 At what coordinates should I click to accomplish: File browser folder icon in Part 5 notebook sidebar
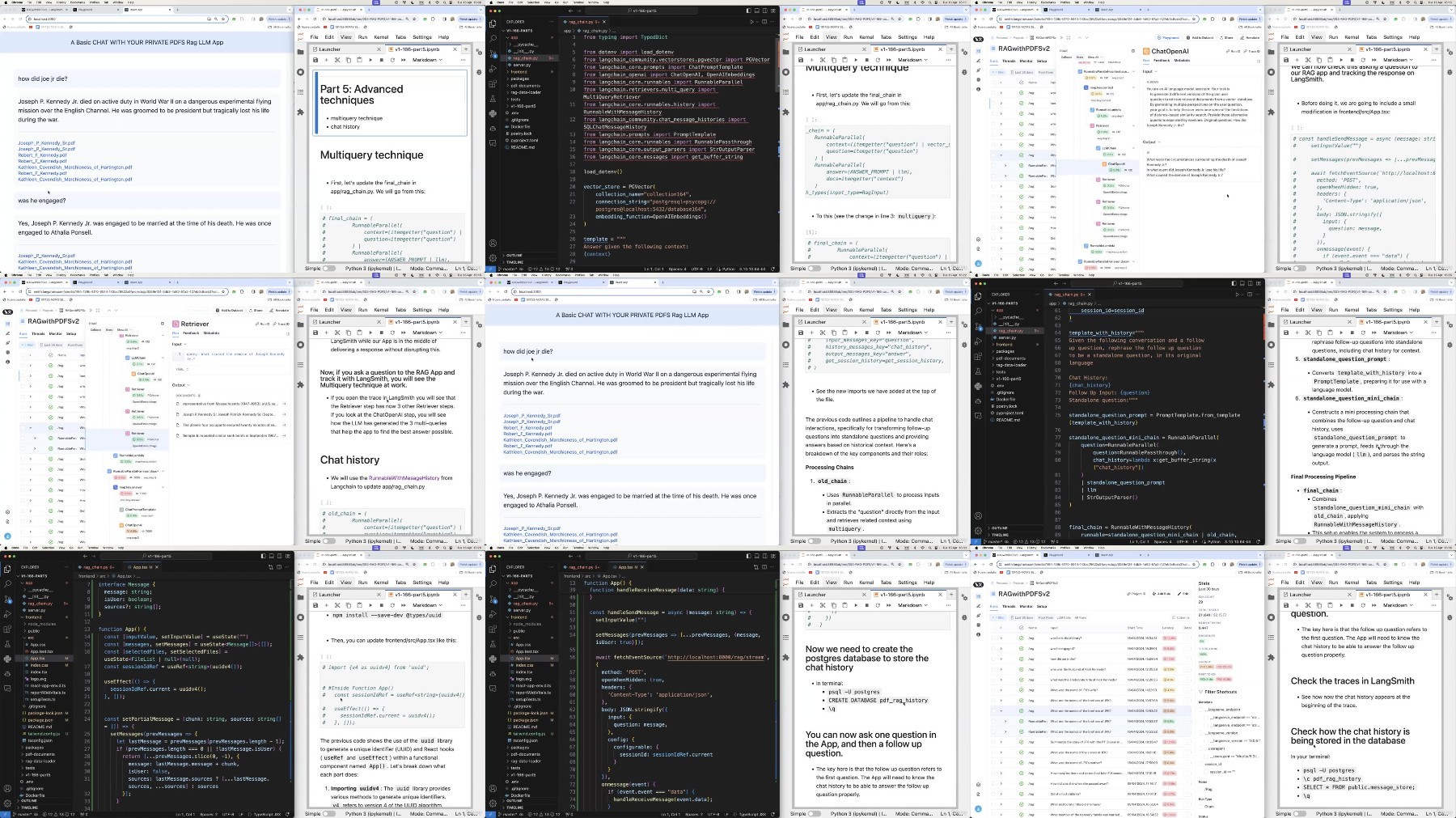(301, 52)
